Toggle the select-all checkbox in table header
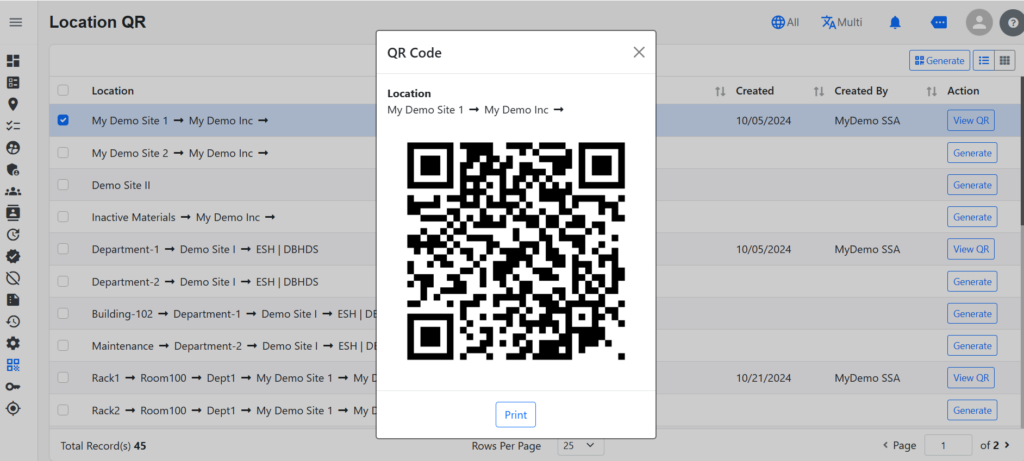Image resolution: width=1024 pixels, height=461 pixels. pos(63,91)
